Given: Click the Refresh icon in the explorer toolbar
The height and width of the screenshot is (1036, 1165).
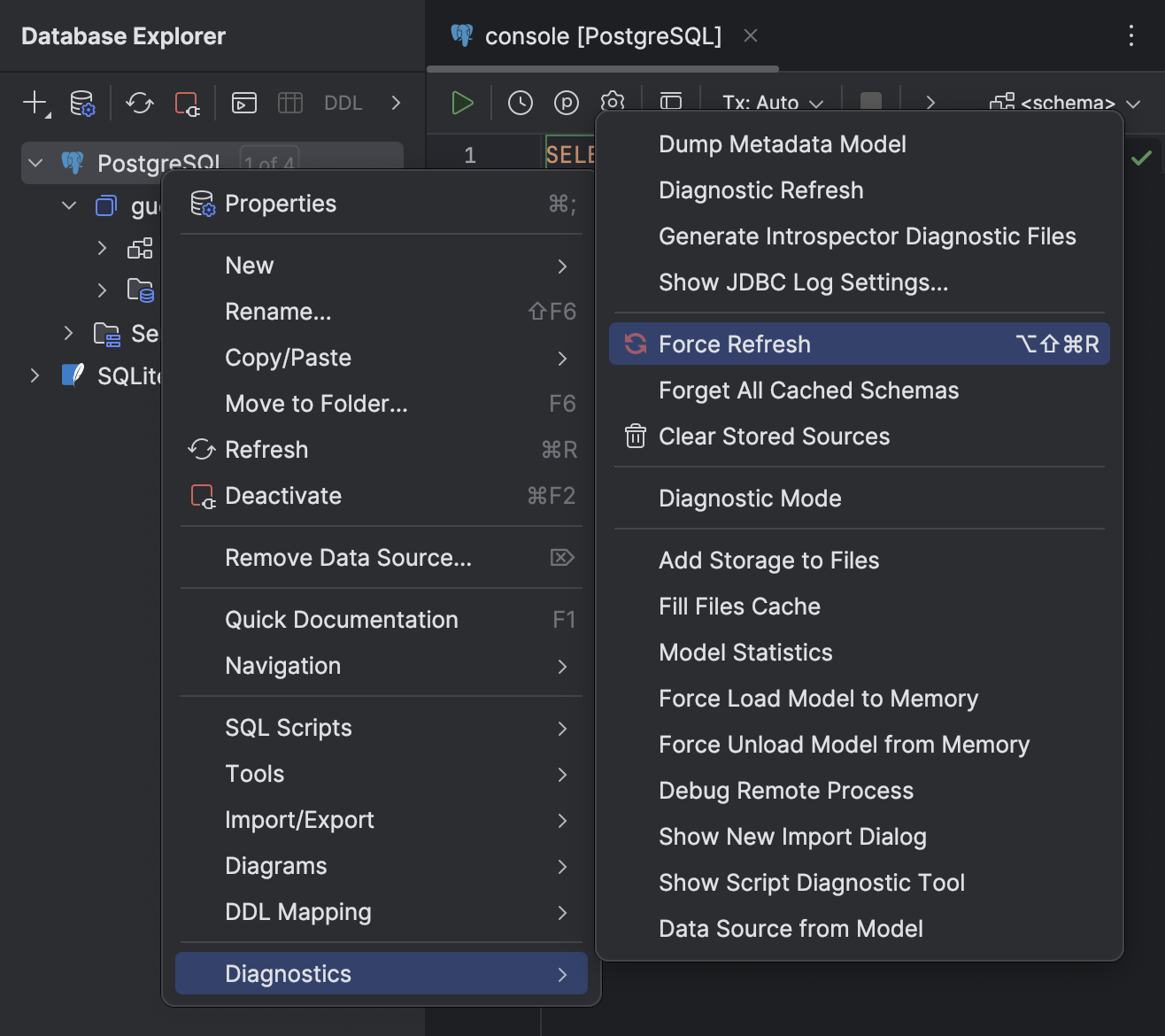Looking at the screenshot, I should tap(139, 103).
